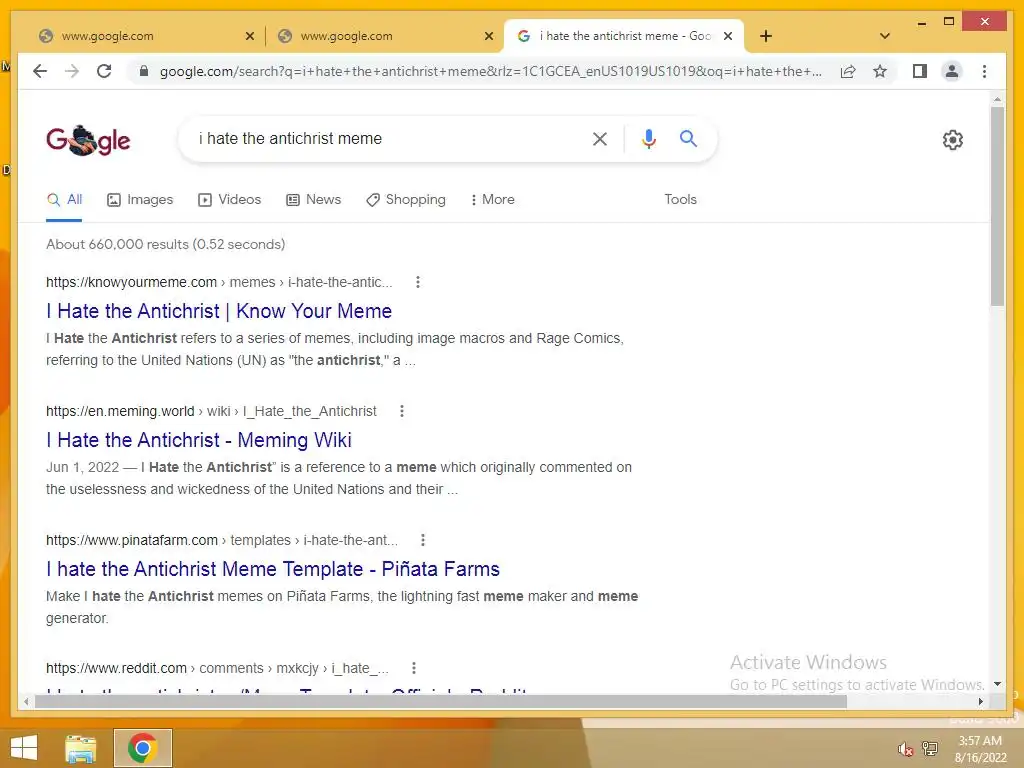Click the Chrome taskbar icon

tap(143, 748)
